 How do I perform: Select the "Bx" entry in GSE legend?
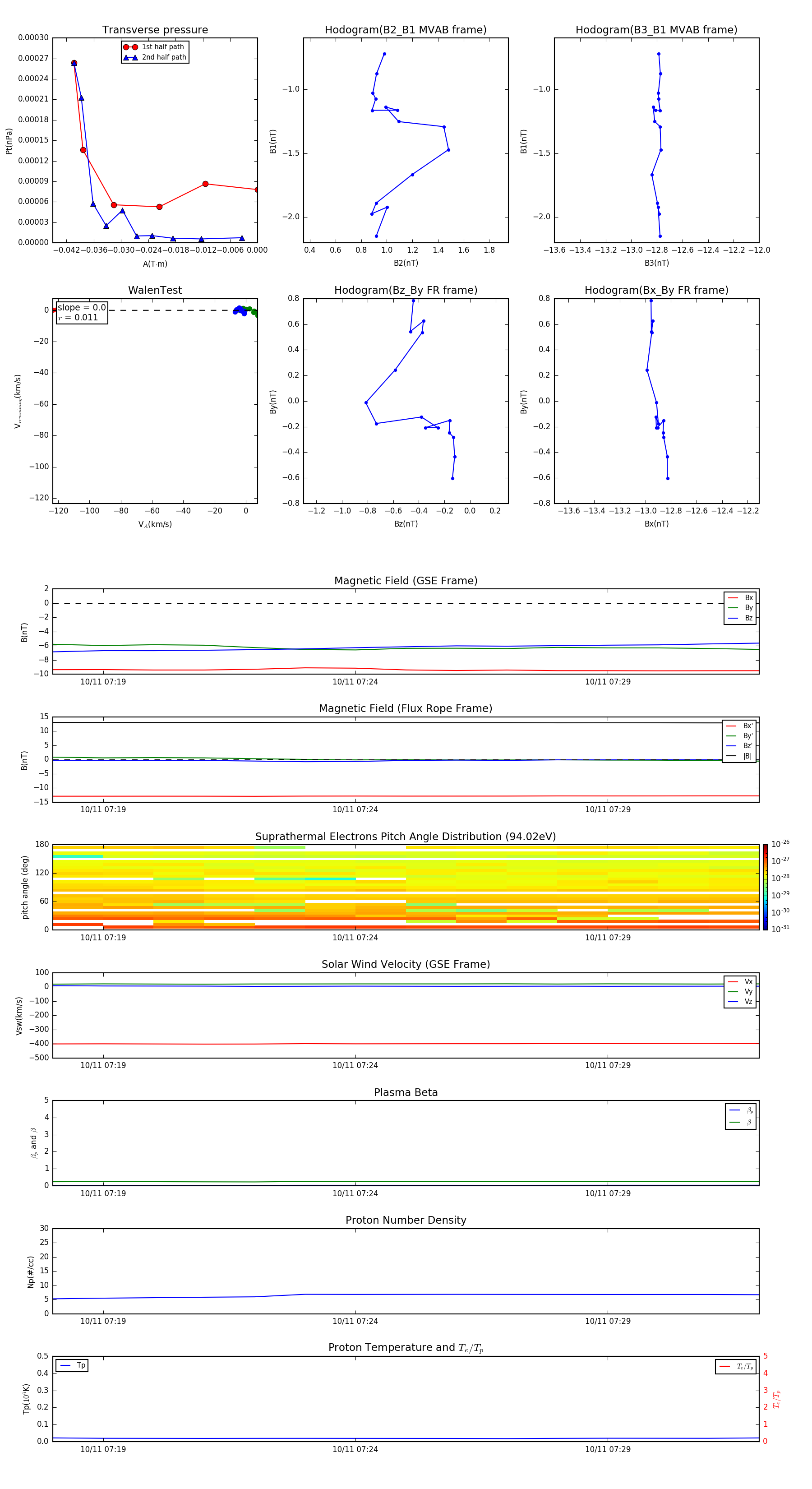[740, 598]
